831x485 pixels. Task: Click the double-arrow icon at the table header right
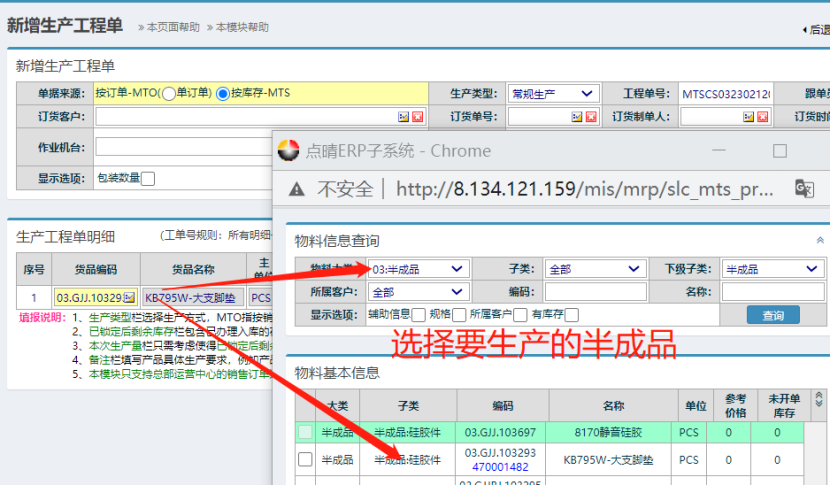(819, 399)
